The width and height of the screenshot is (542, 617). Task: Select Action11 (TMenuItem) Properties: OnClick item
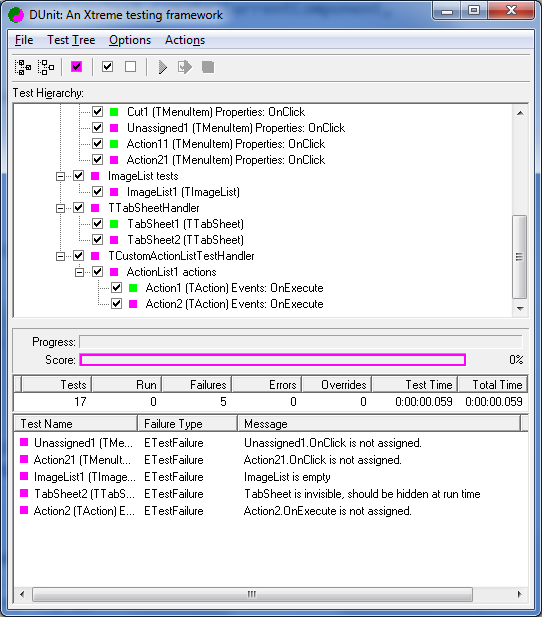click(226, 144)
